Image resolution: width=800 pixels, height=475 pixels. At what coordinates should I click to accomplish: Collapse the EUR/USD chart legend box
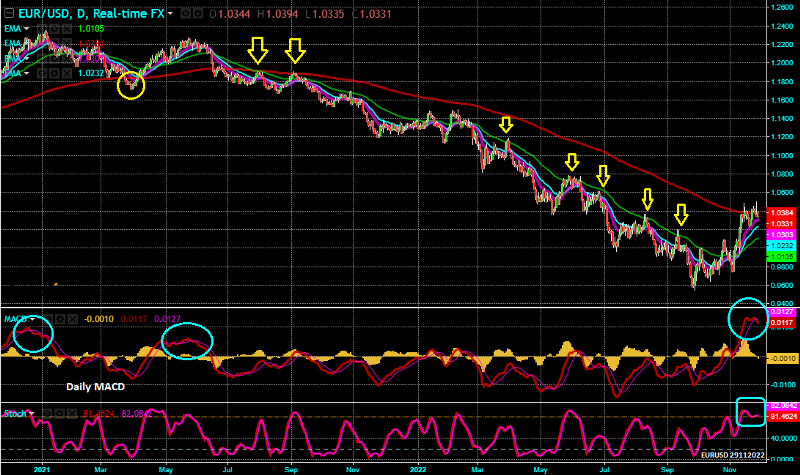coord(9,13)
